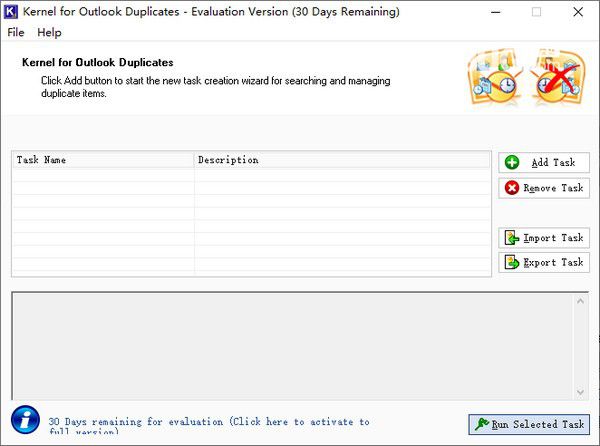Click the Import Task button
Viewport: 600px width, 446px height.
coord(544,238)
